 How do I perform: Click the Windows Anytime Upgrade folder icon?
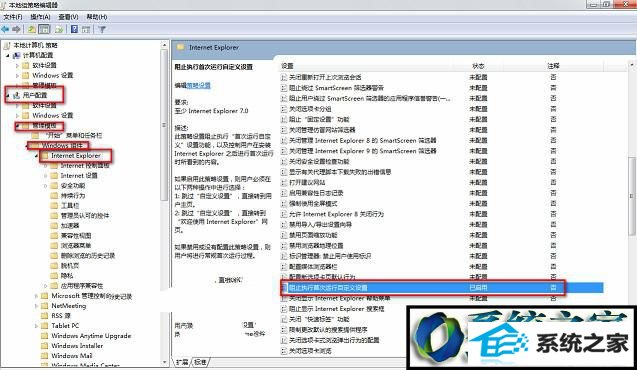pos(45,336)
